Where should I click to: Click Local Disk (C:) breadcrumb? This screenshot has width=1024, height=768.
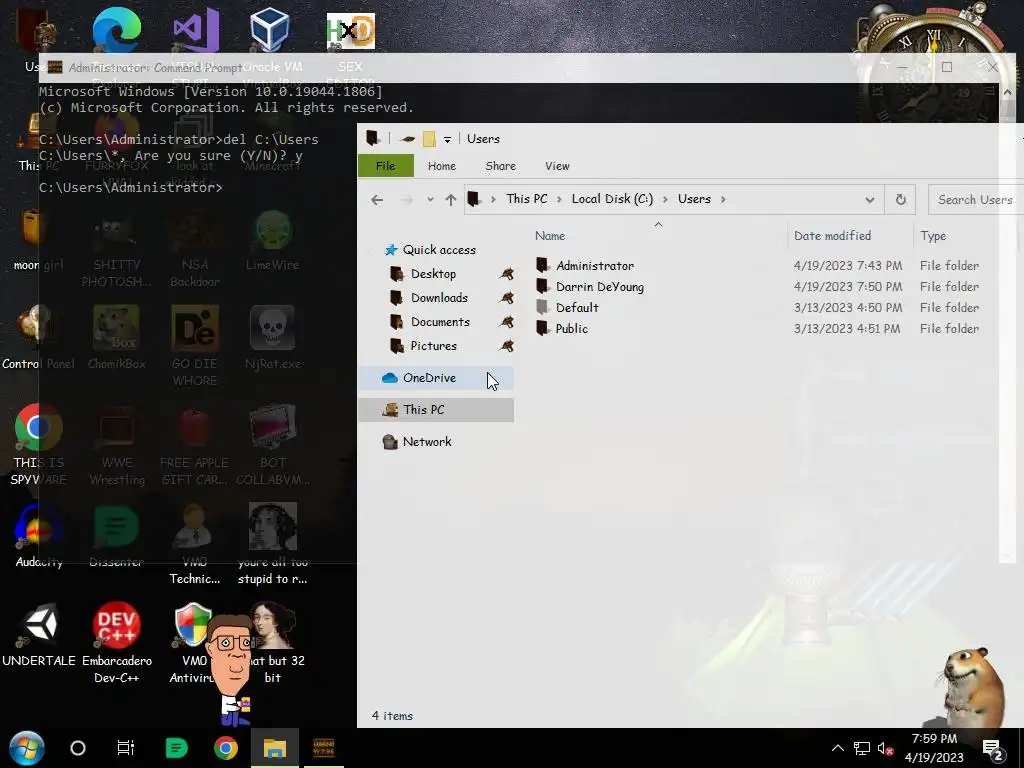tap(612, 199)
